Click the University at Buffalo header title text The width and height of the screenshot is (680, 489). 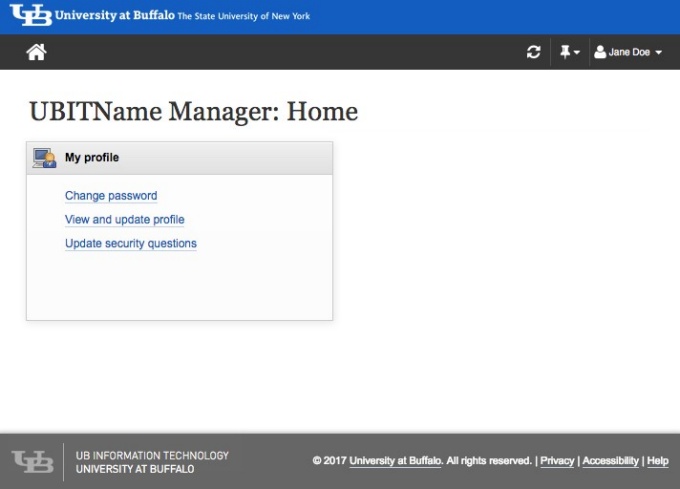pos(115,17)
